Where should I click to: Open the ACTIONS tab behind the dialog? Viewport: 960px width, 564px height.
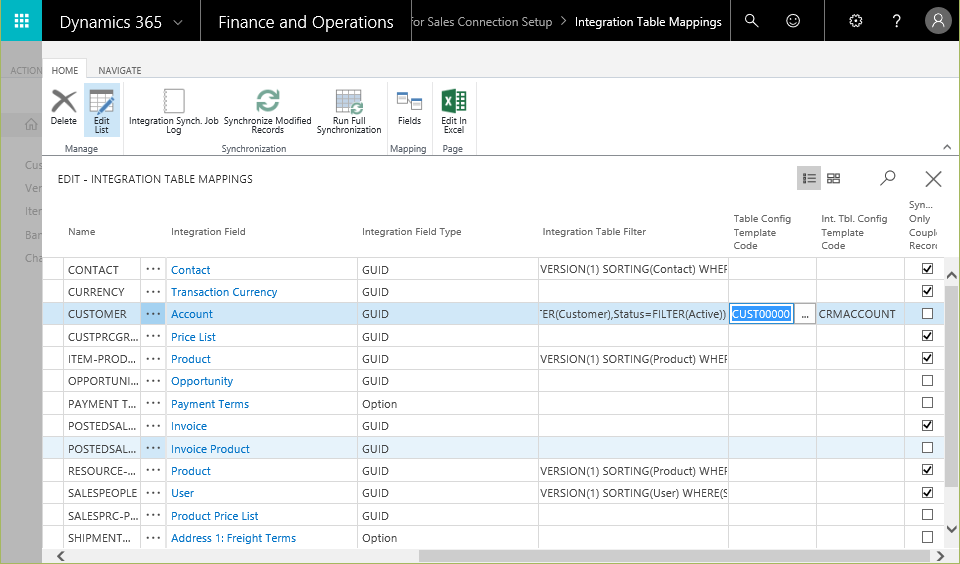click(x=26, y=70)
